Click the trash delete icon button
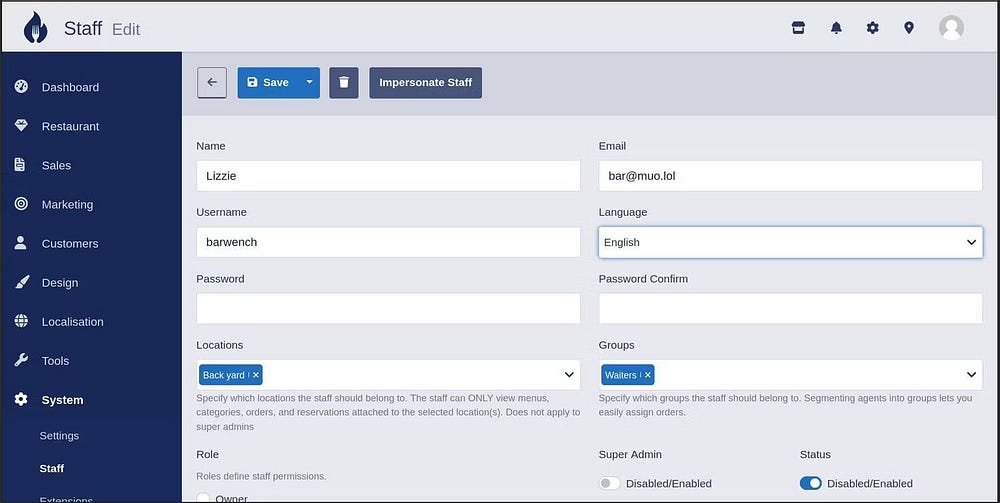 click(343, 83)
